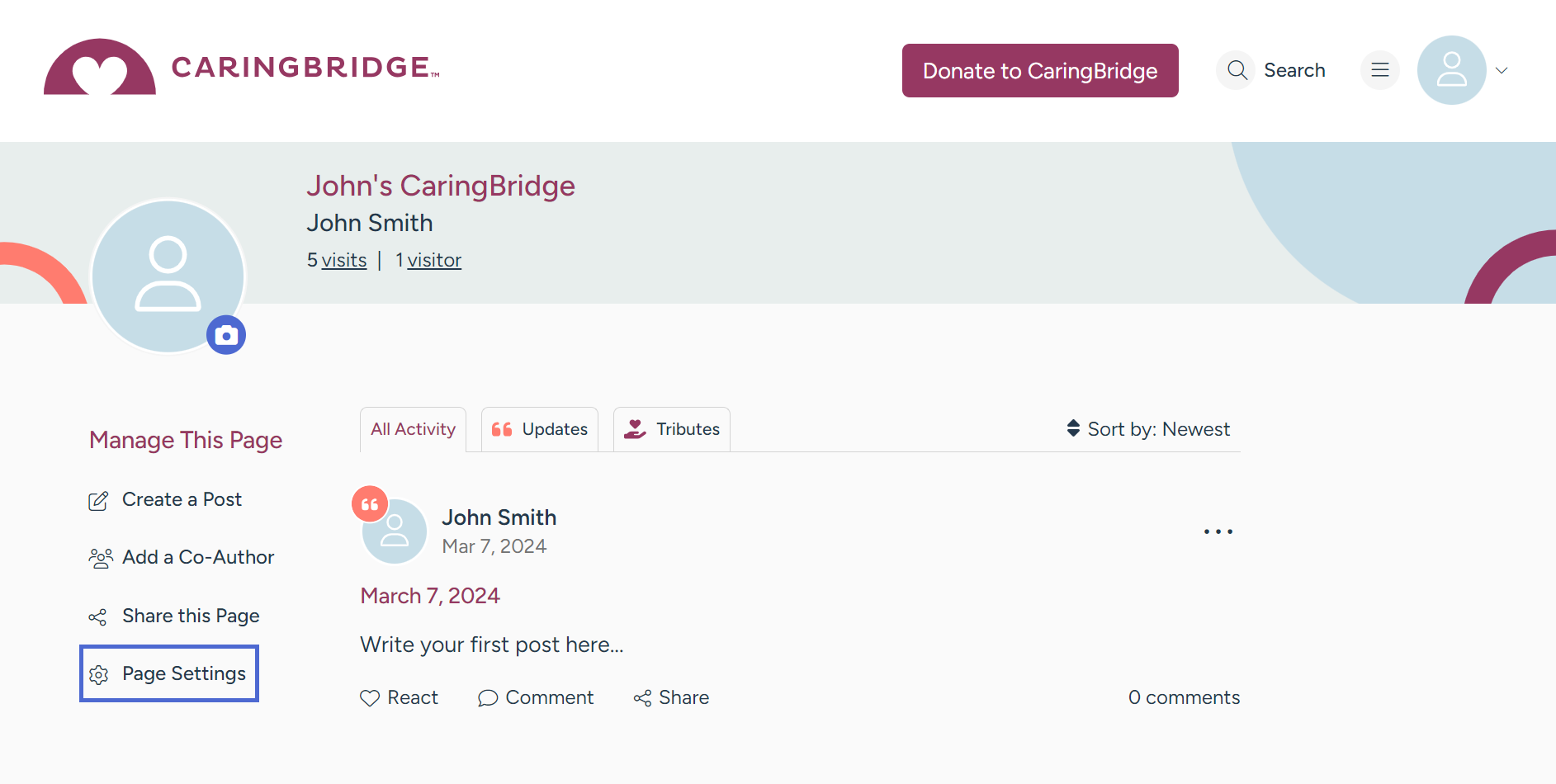The height and width of the screenshot is (784, 1556).
Task: Click the Add a Co-Author people icon
Action: coord(99,558)
